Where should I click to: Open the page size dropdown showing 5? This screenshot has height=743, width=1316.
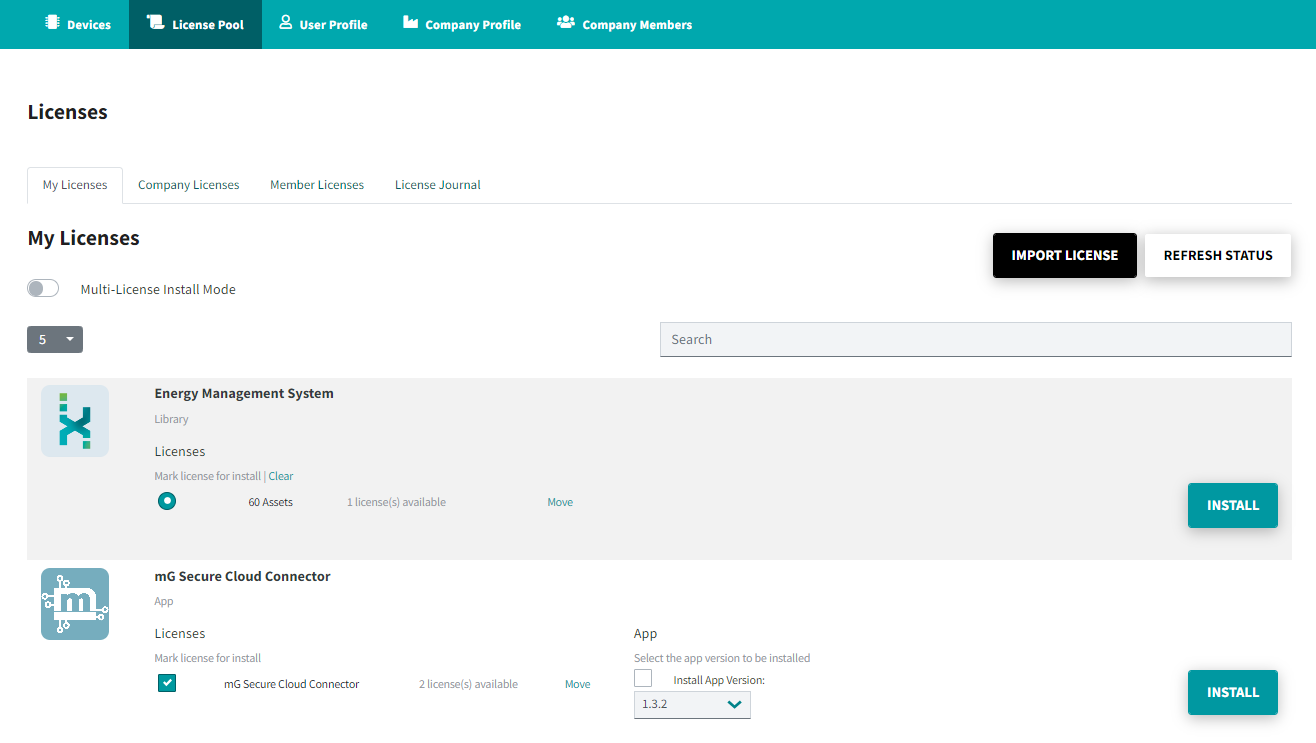pyautogui.click(x=55, y=339)
